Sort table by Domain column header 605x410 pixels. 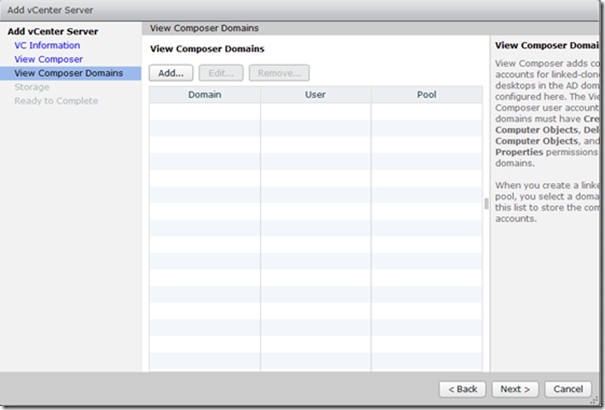click(205, 94)
